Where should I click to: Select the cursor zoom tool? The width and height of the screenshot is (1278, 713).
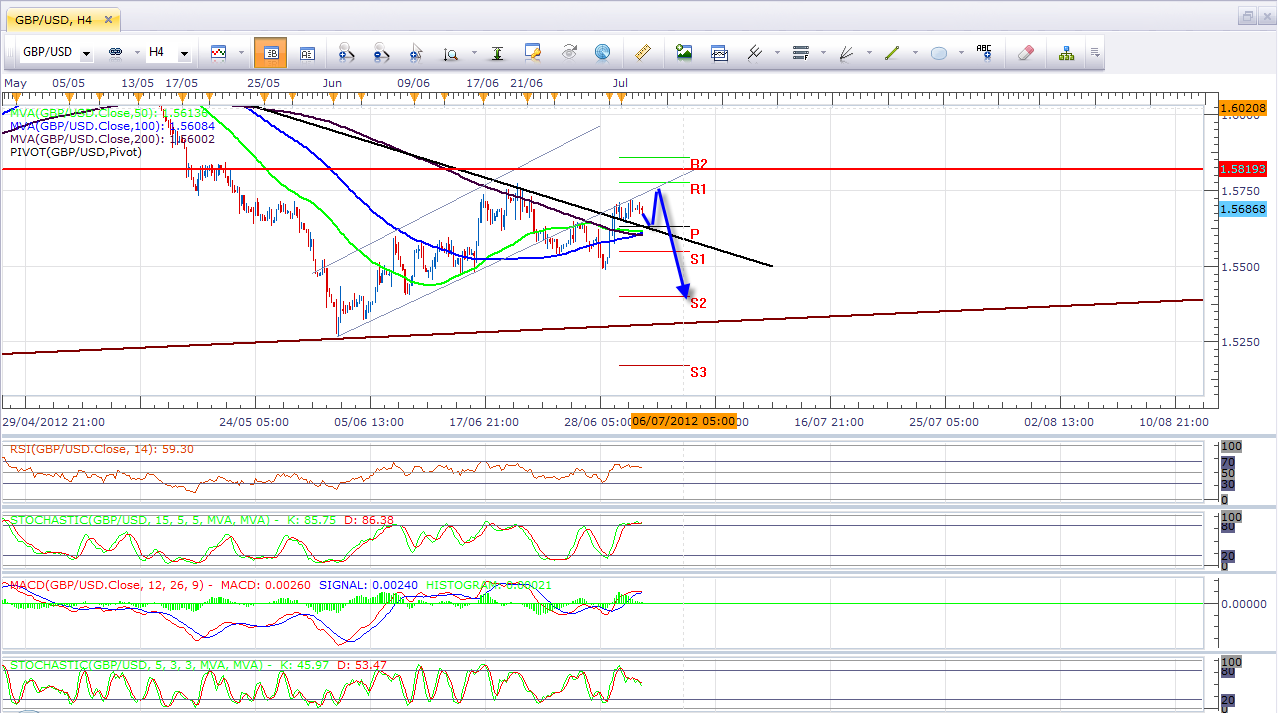[416, 52]
